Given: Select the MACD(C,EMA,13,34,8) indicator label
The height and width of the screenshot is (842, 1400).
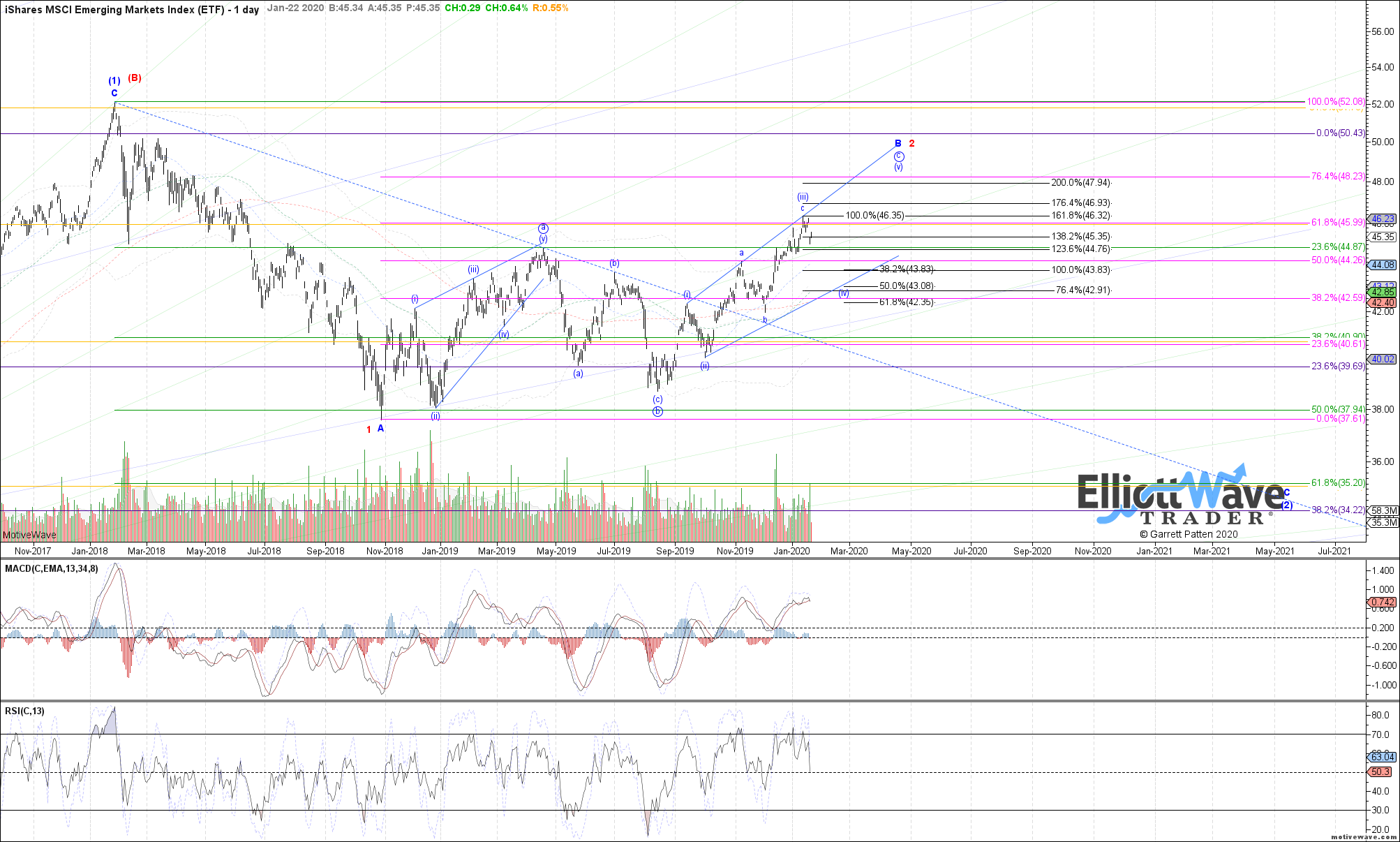Looking at the screenshot, I should pyautogui.click(x=52, y=568).
